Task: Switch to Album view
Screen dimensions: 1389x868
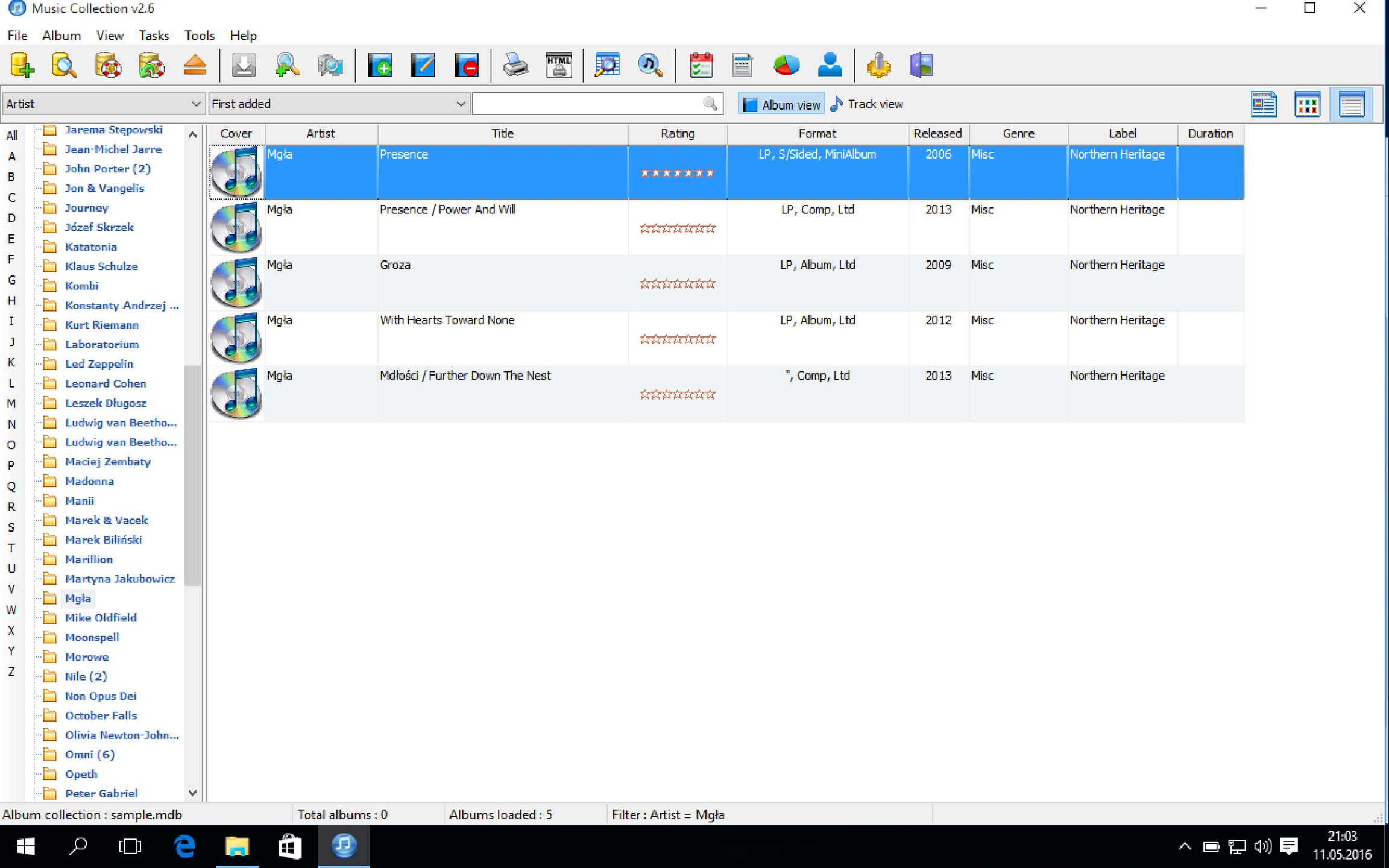Action: click(781, 104)
